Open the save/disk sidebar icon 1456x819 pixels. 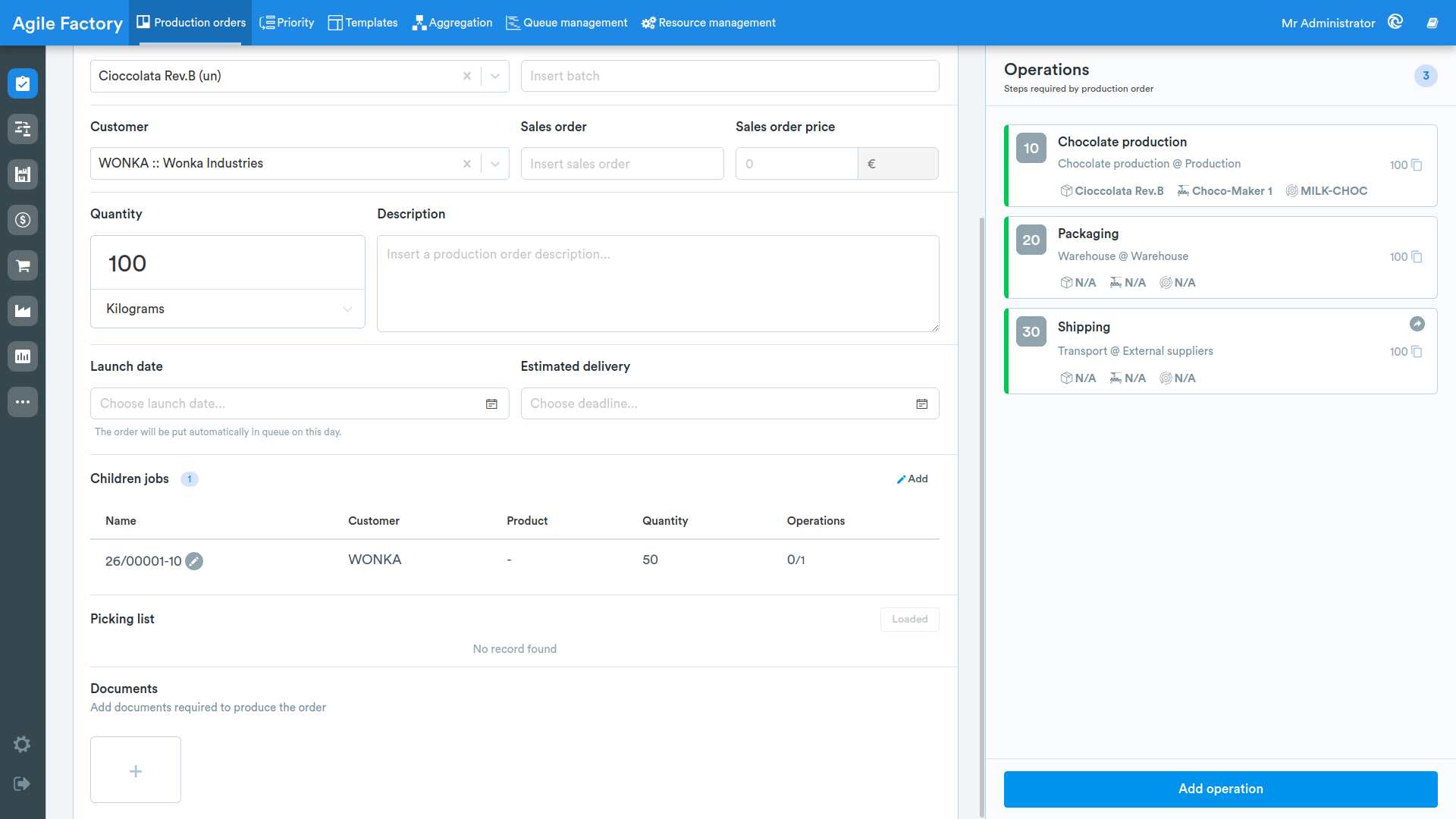[x=23, y=174]
